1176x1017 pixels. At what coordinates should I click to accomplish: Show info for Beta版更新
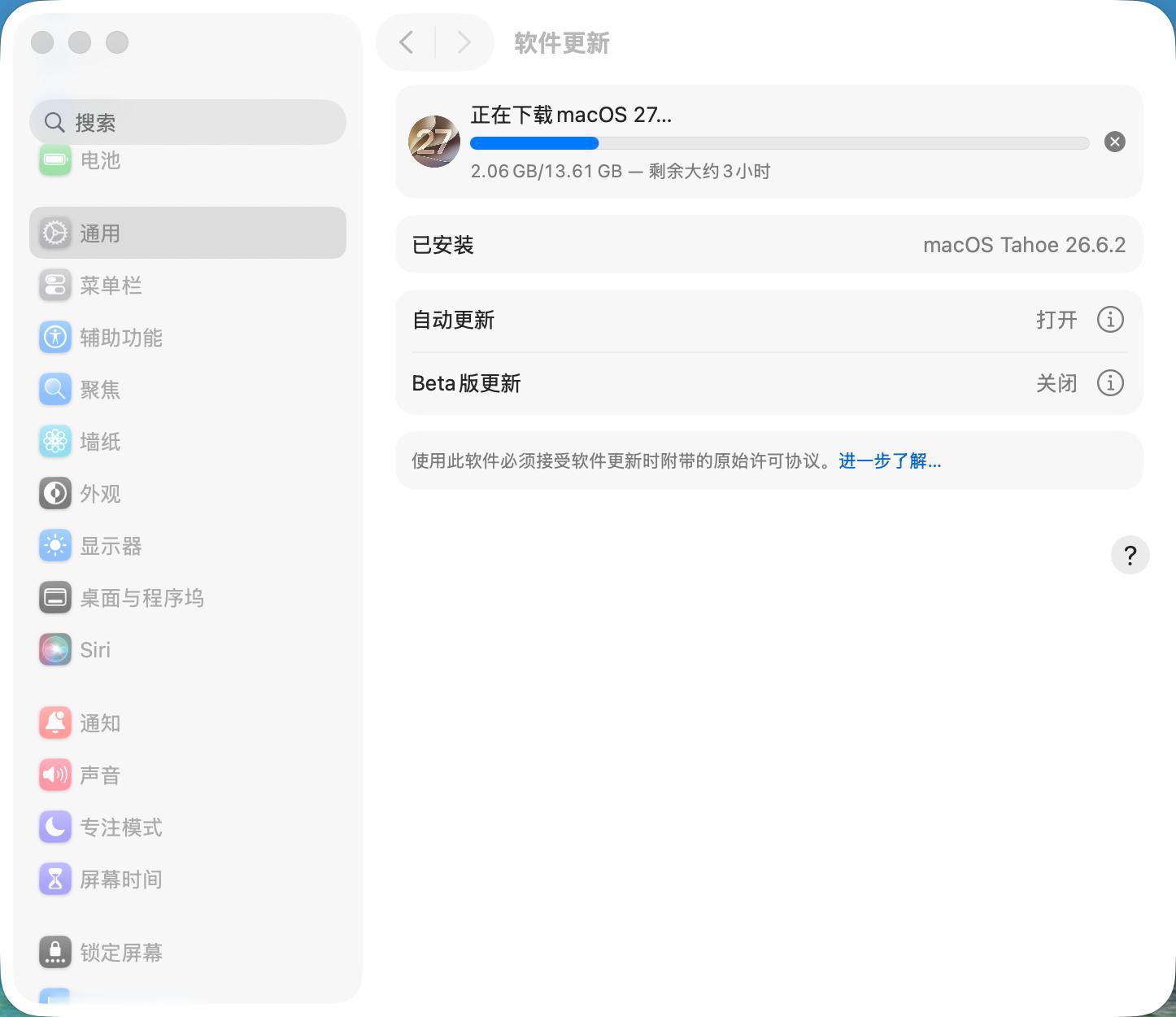coord(1110,383)
